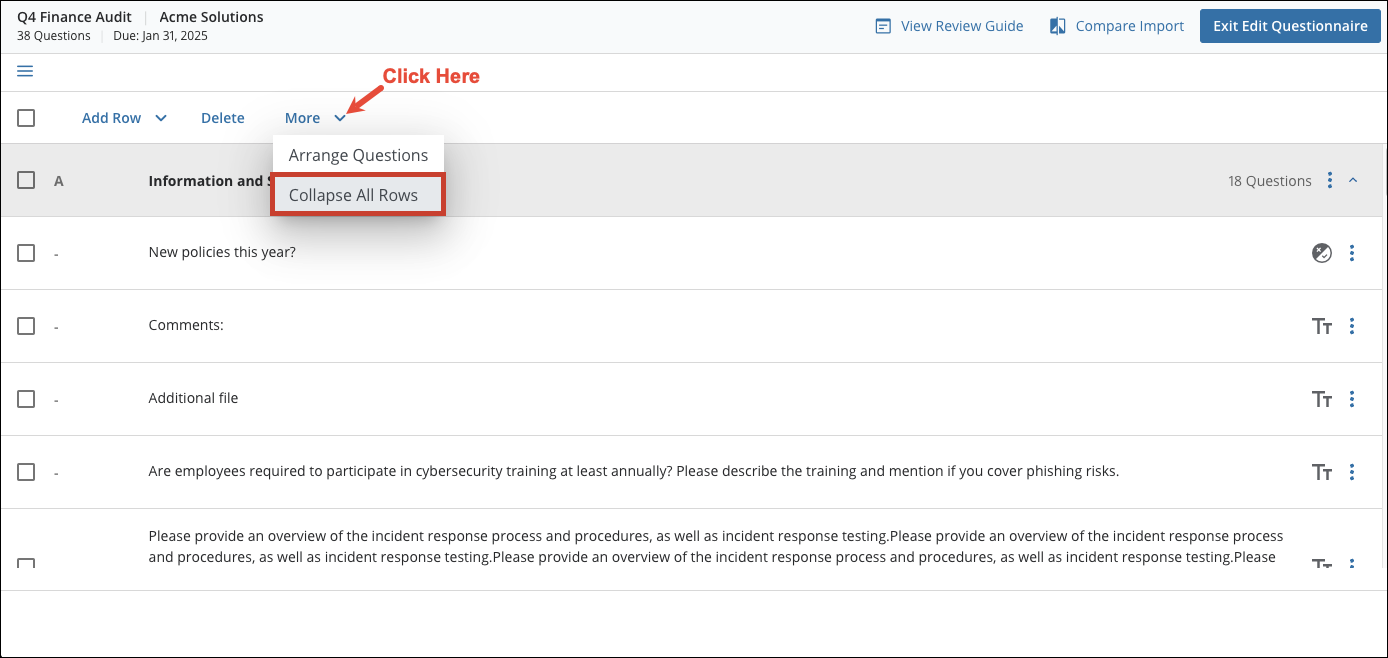The width and height of the screenshot is (1388, 658).
Task: Click text type icon on 'Comments:' row
Action: click(x=1321, y=326)
